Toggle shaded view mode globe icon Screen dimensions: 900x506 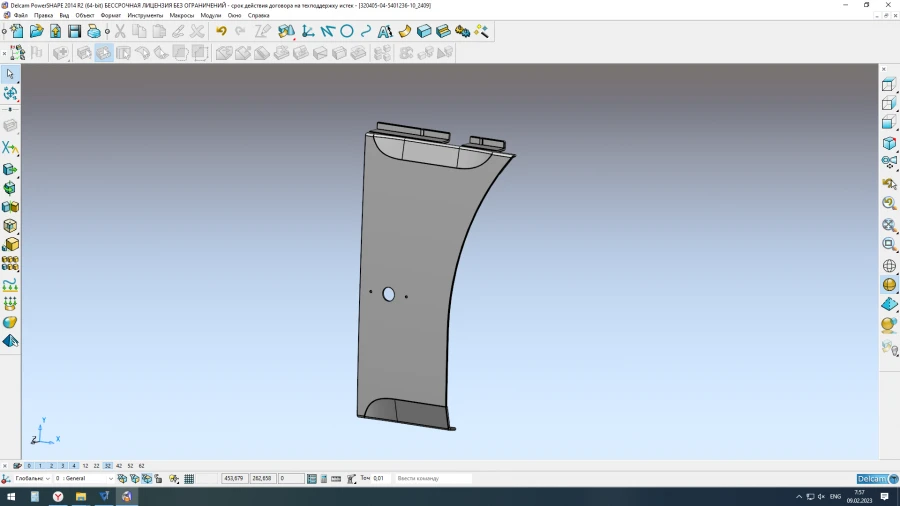pos(889,285)
